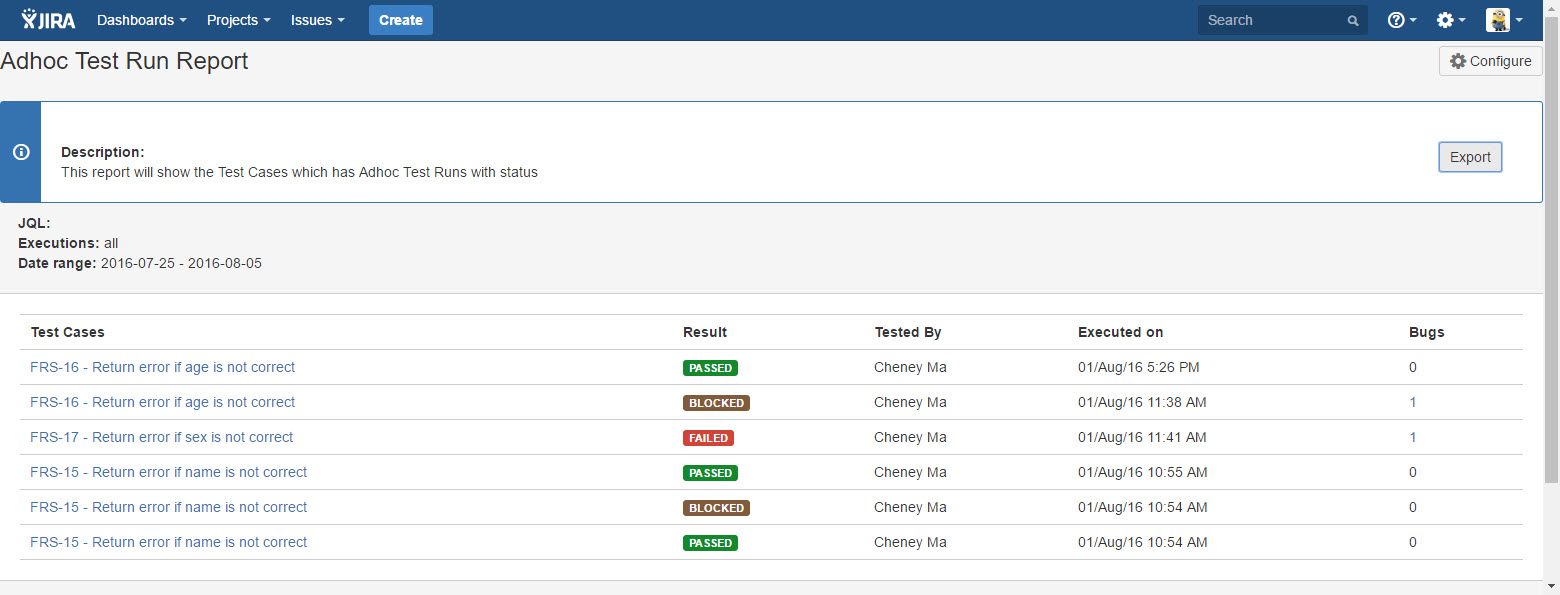
Task: Click the info icon beside Description
Action: [x=21, y=152]
